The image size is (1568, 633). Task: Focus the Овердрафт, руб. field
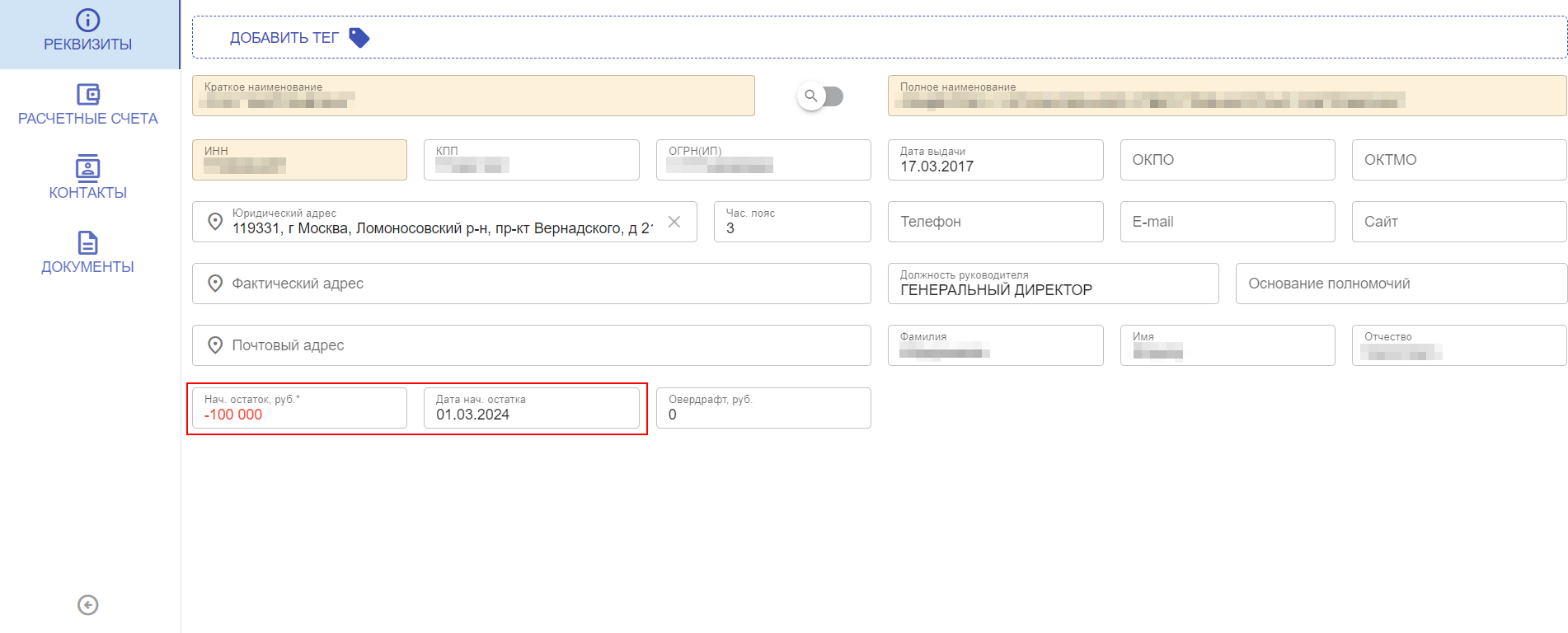763,409
